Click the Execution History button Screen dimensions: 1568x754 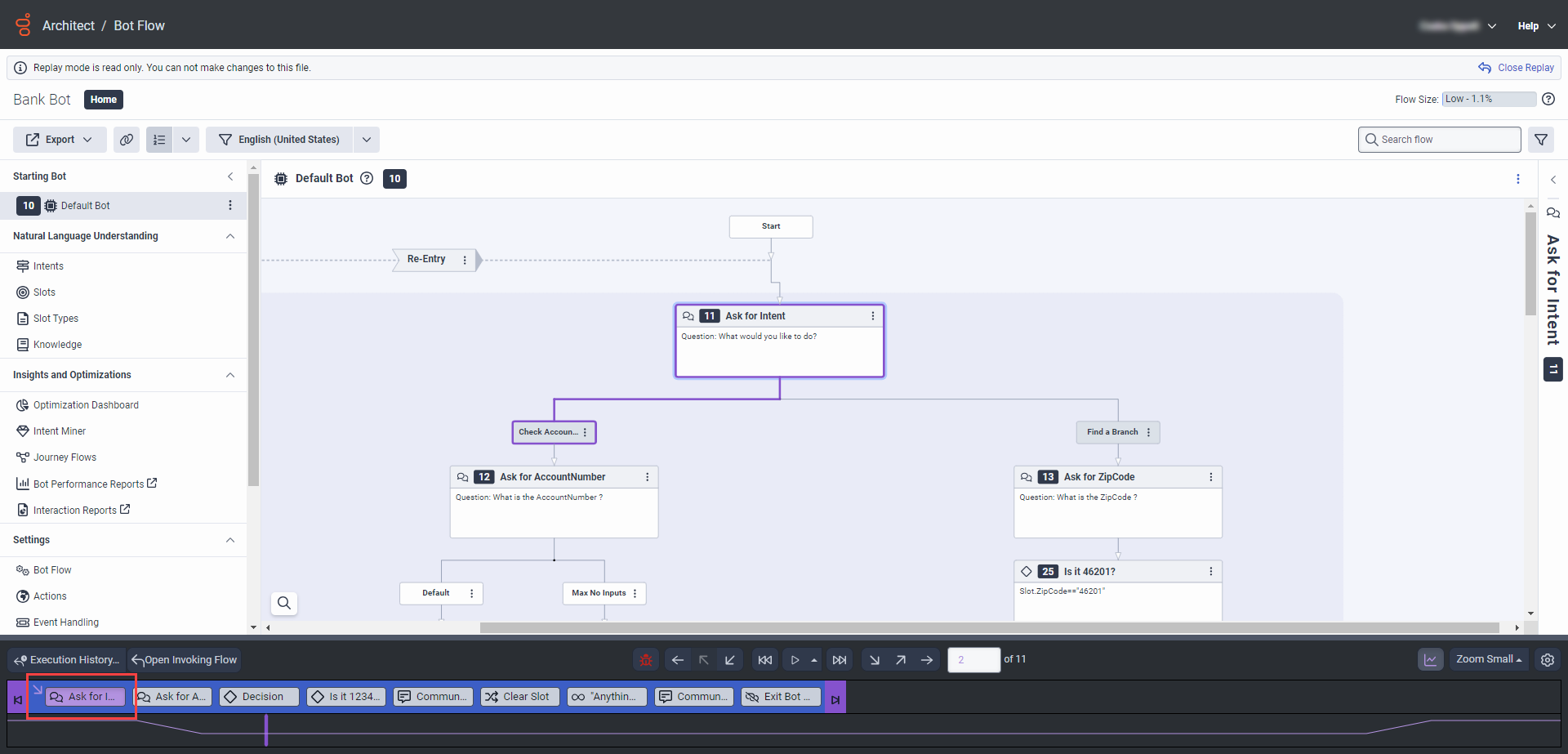[x=67, y=660]
